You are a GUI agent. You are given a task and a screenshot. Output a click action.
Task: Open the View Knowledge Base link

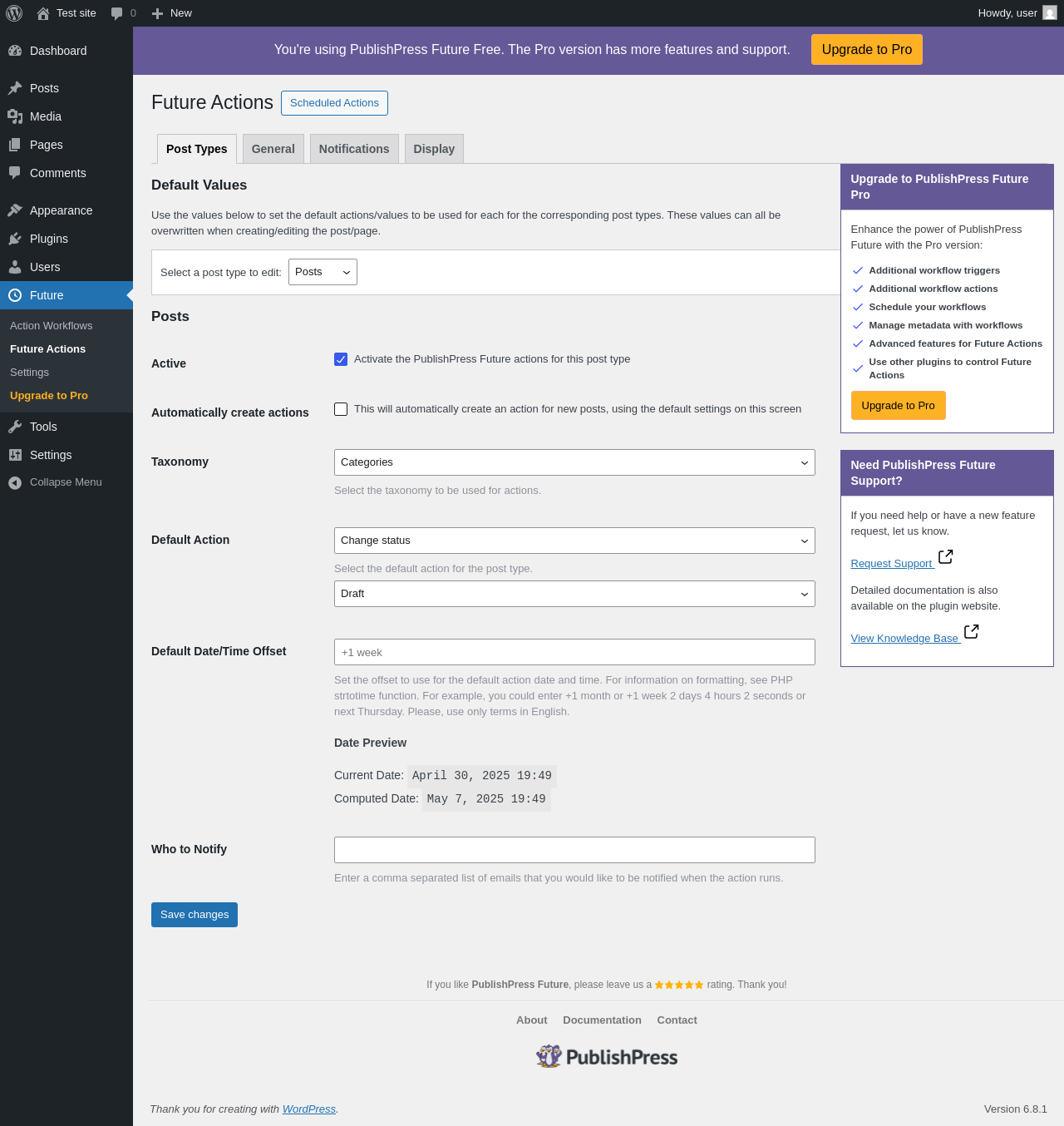click(904, 639)
